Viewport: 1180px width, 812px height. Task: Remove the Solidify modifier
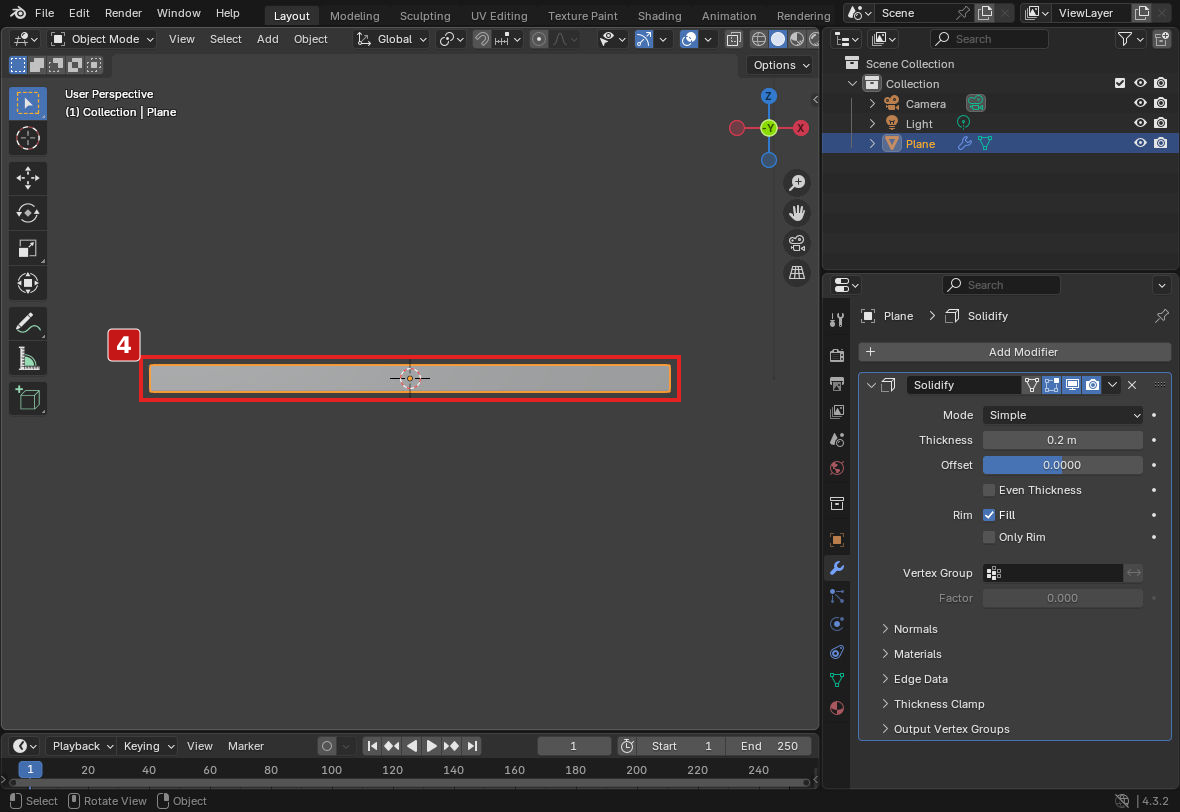(1132, 385)
